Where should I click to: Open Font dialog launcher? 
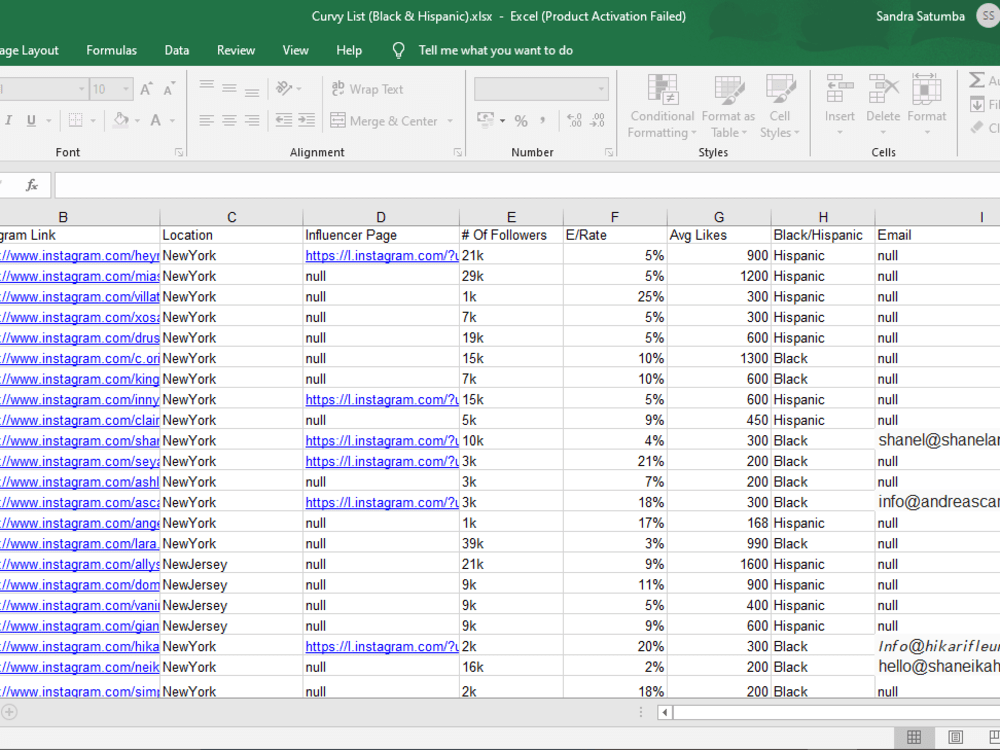[x=179, y=152]
